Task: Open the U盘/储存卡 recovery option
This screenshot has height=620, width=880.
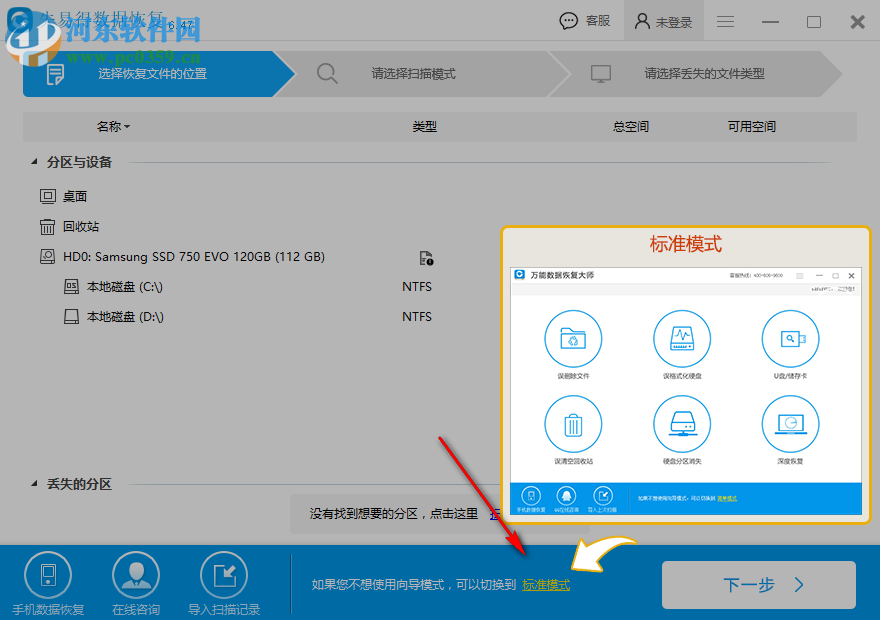Action: point(789,340)
